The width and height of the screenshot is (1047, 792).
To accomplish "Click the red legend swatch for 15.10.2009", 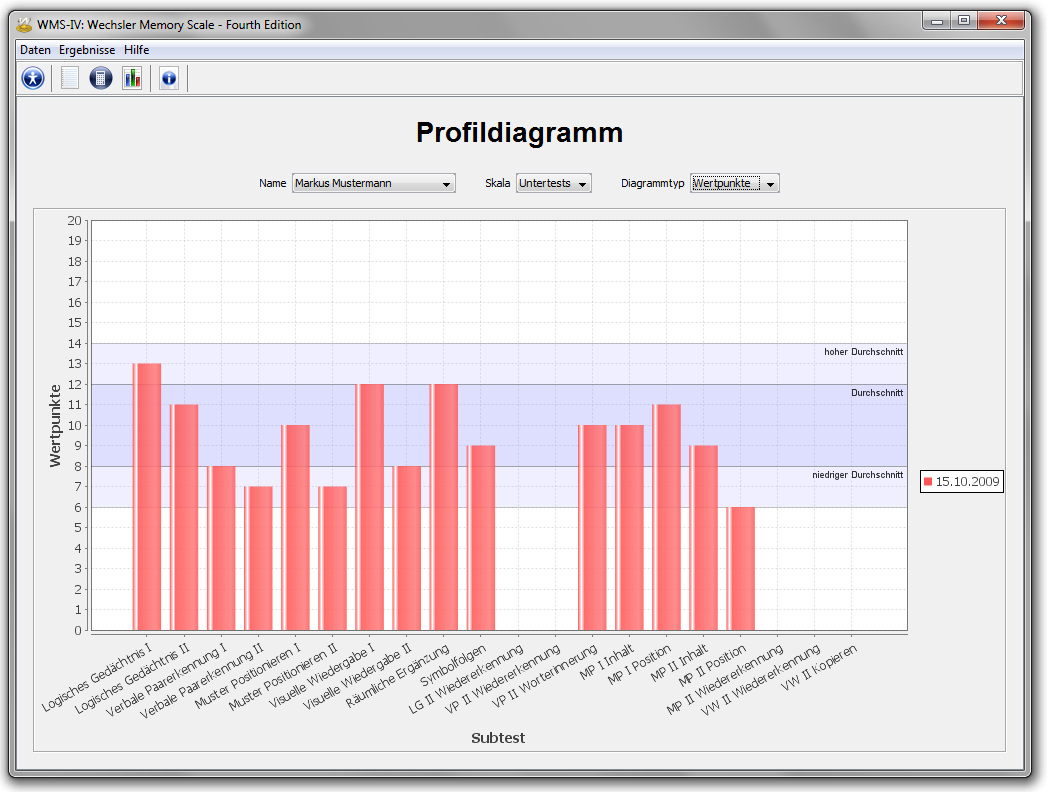I will pyautogui.click(x=928, y=482).
